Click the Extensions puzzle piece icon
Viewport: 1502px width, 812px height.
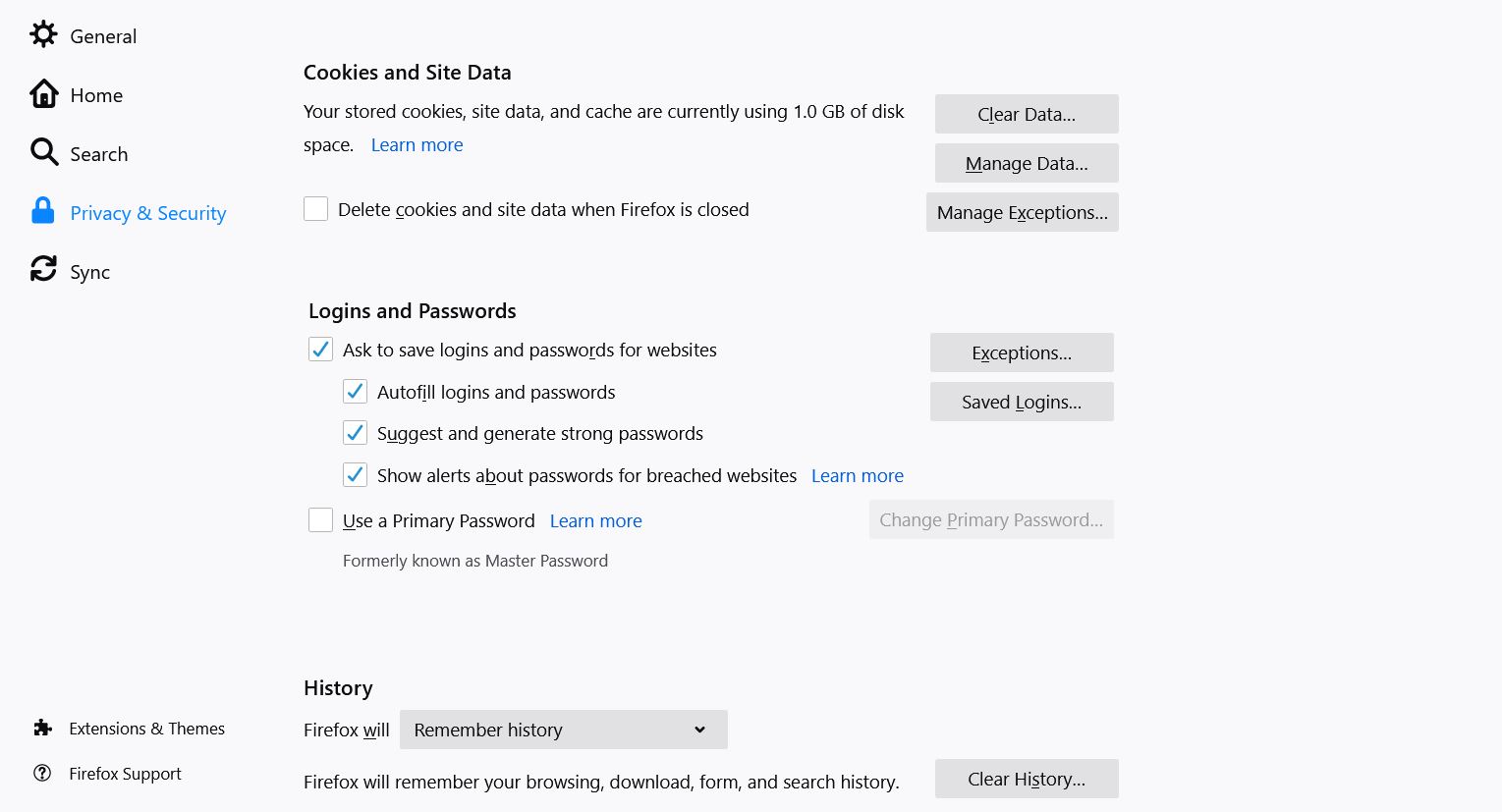(x=42, y=728)
